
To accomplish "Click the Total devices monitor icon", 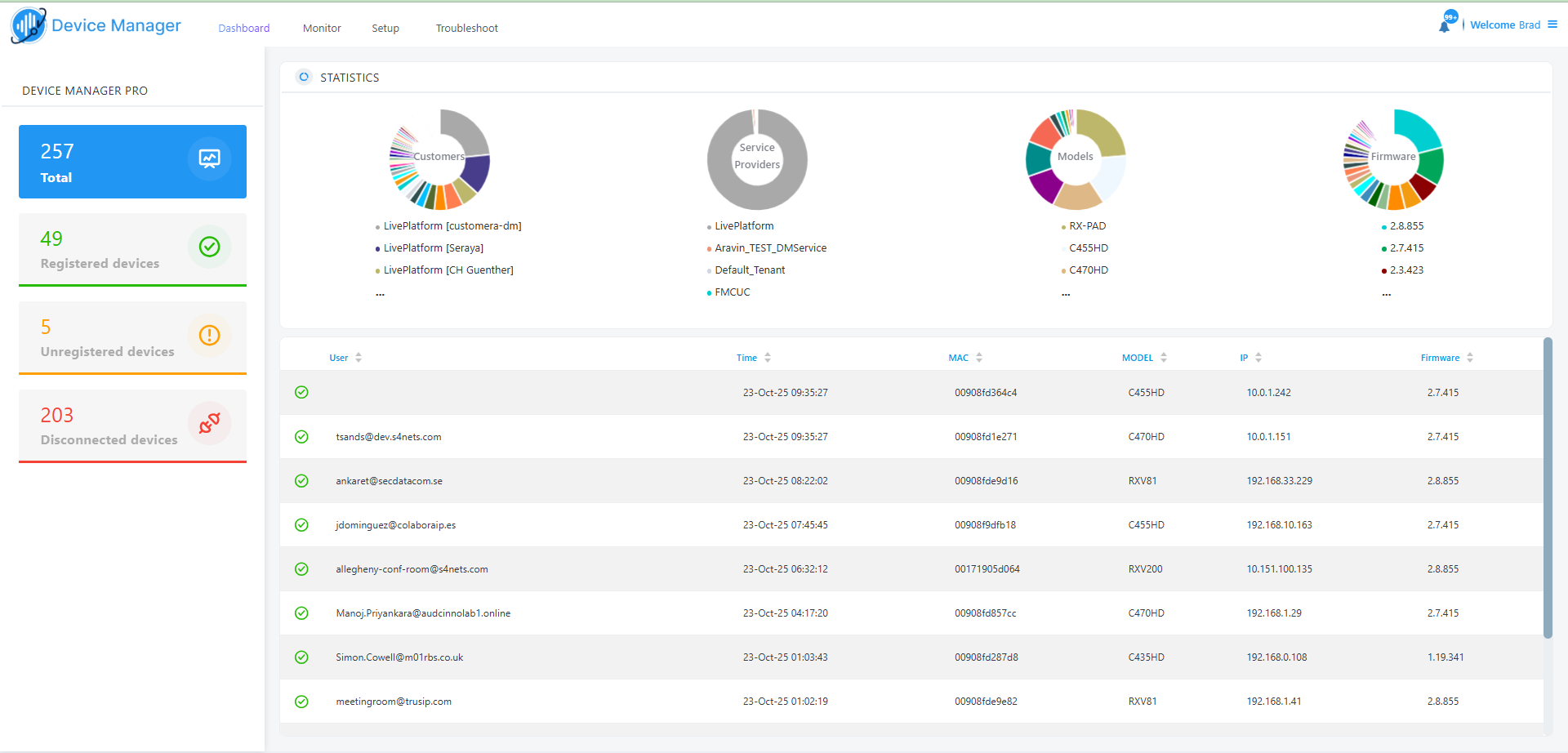I will point(209,158).
